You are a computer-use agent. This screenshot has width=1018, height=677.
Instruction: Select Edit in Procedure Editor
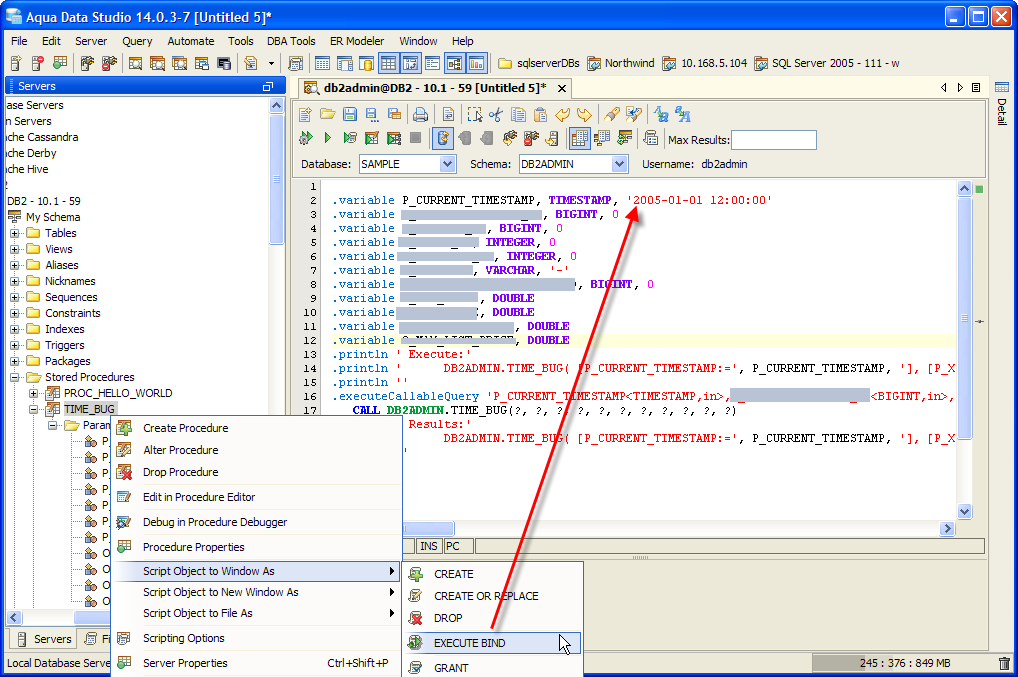tap(256, 497)
